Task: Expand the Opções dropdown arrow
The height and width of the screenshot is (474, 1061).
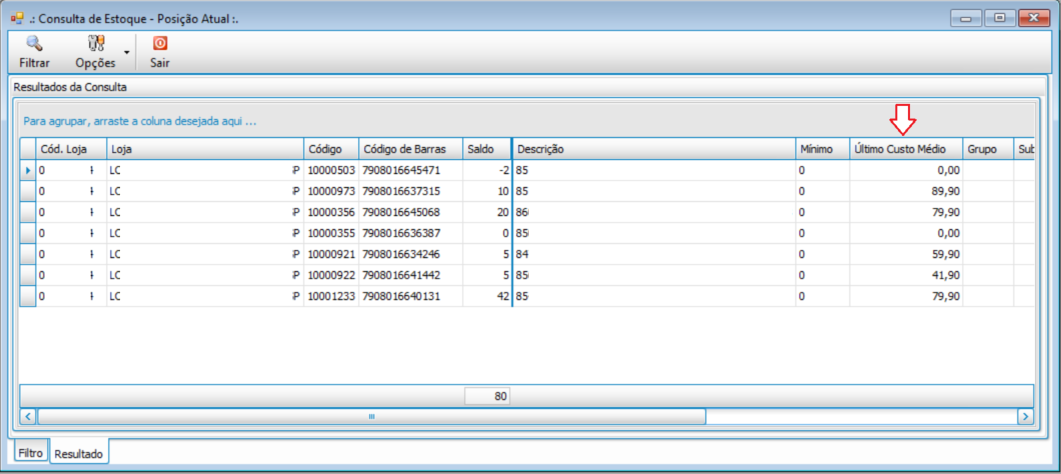Action: click(127, 52)
